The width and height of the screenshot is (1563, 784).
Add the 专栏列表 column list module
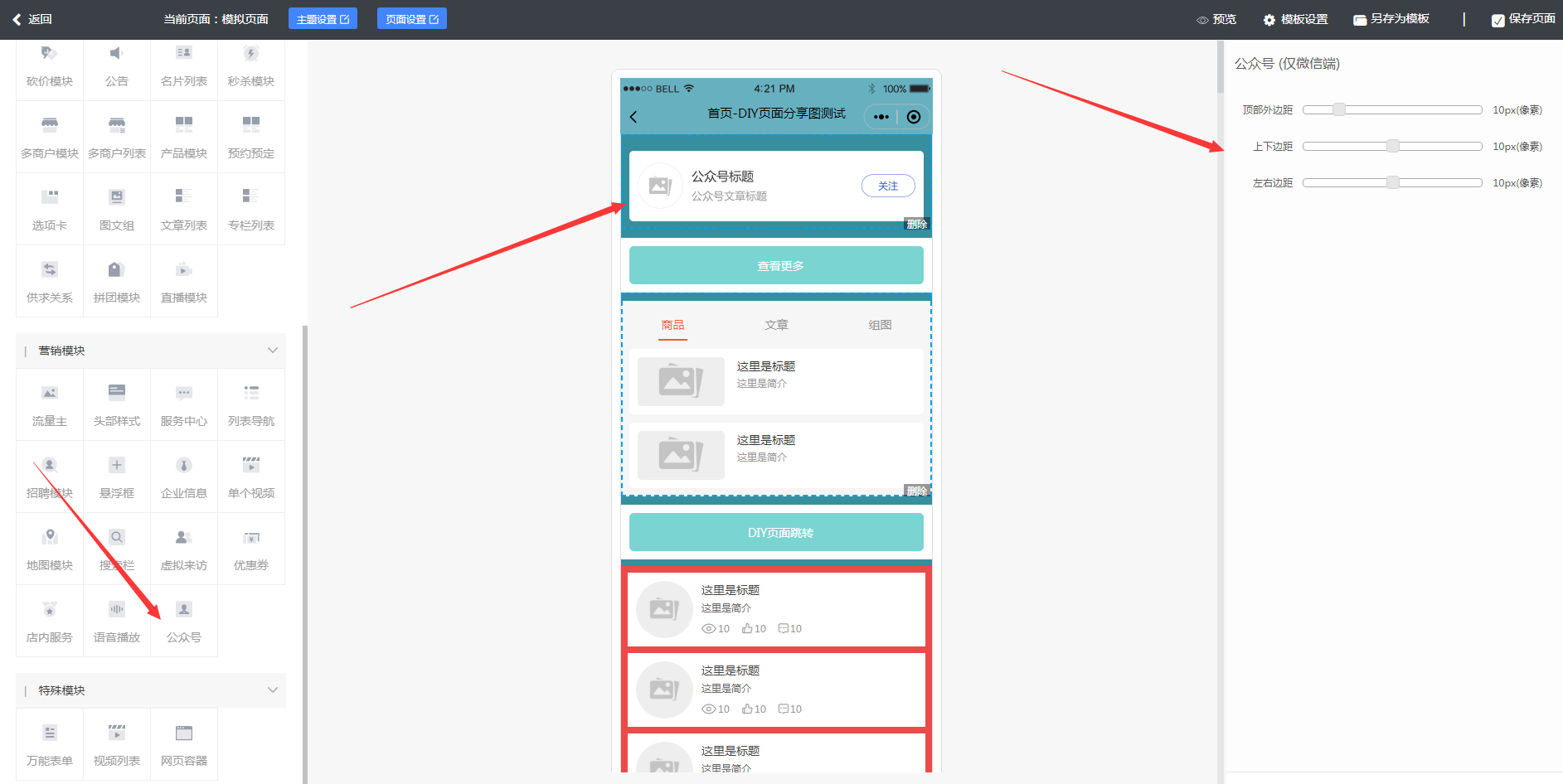point(251,210)
